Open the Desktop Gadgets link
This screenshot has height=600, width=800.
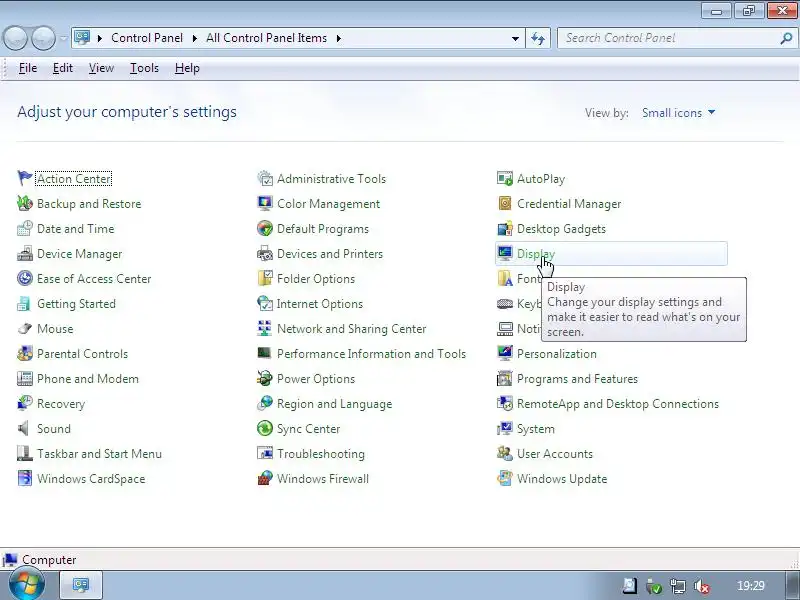pos(561,229)
